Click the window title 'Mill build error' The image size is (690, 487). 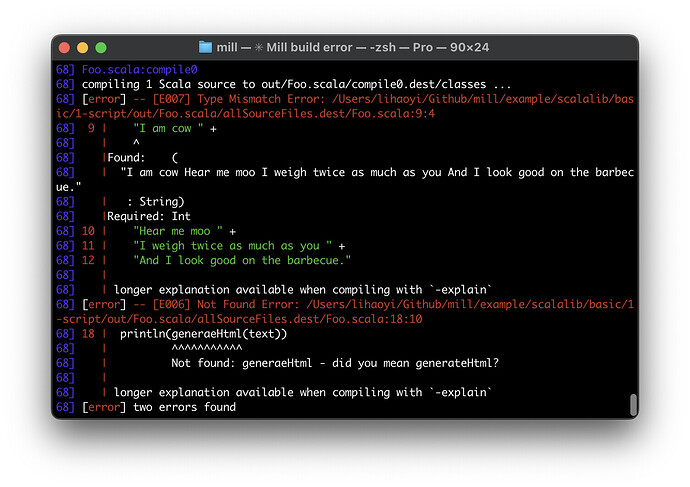[x=309, y=47]
